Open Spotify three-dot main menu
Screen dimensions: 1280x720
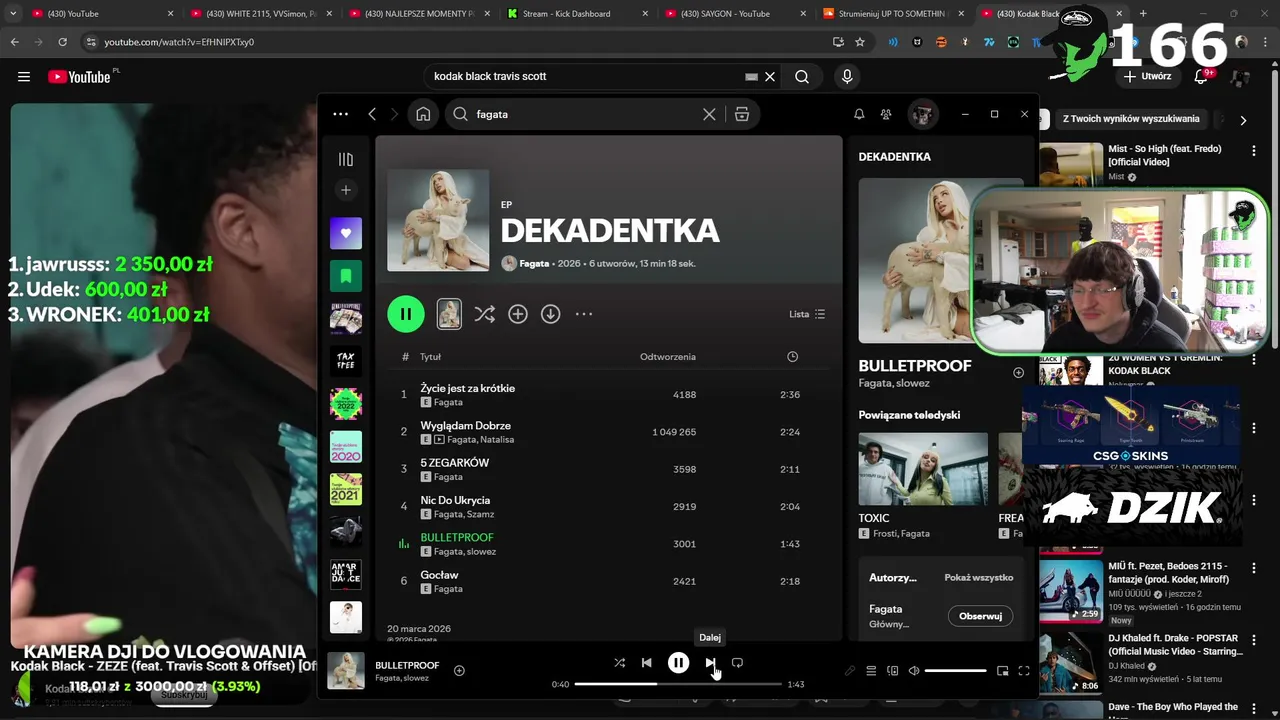(341, 114)
